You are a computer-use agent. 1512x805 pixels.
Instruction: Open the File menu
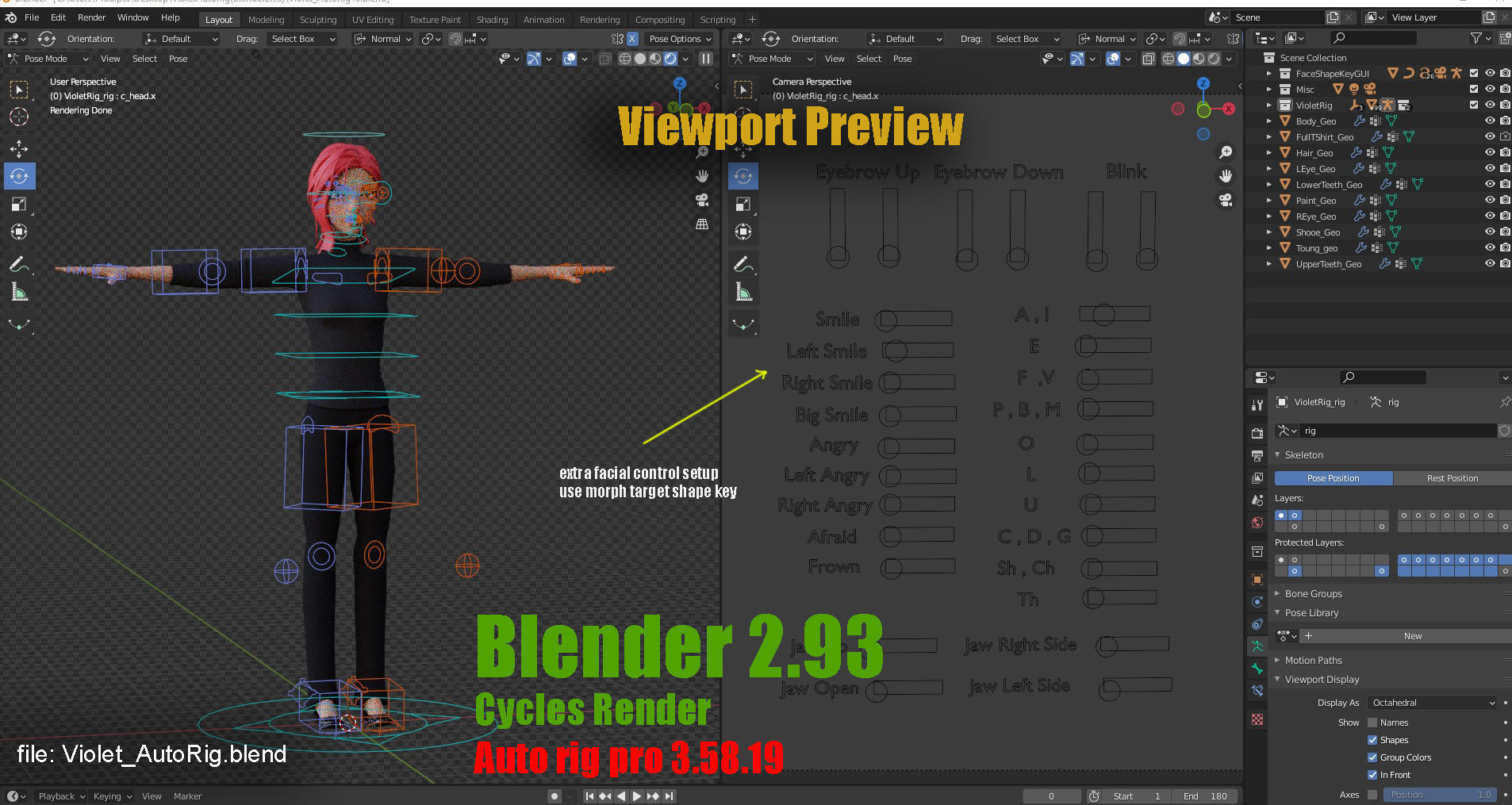click(x=32, y=17)
